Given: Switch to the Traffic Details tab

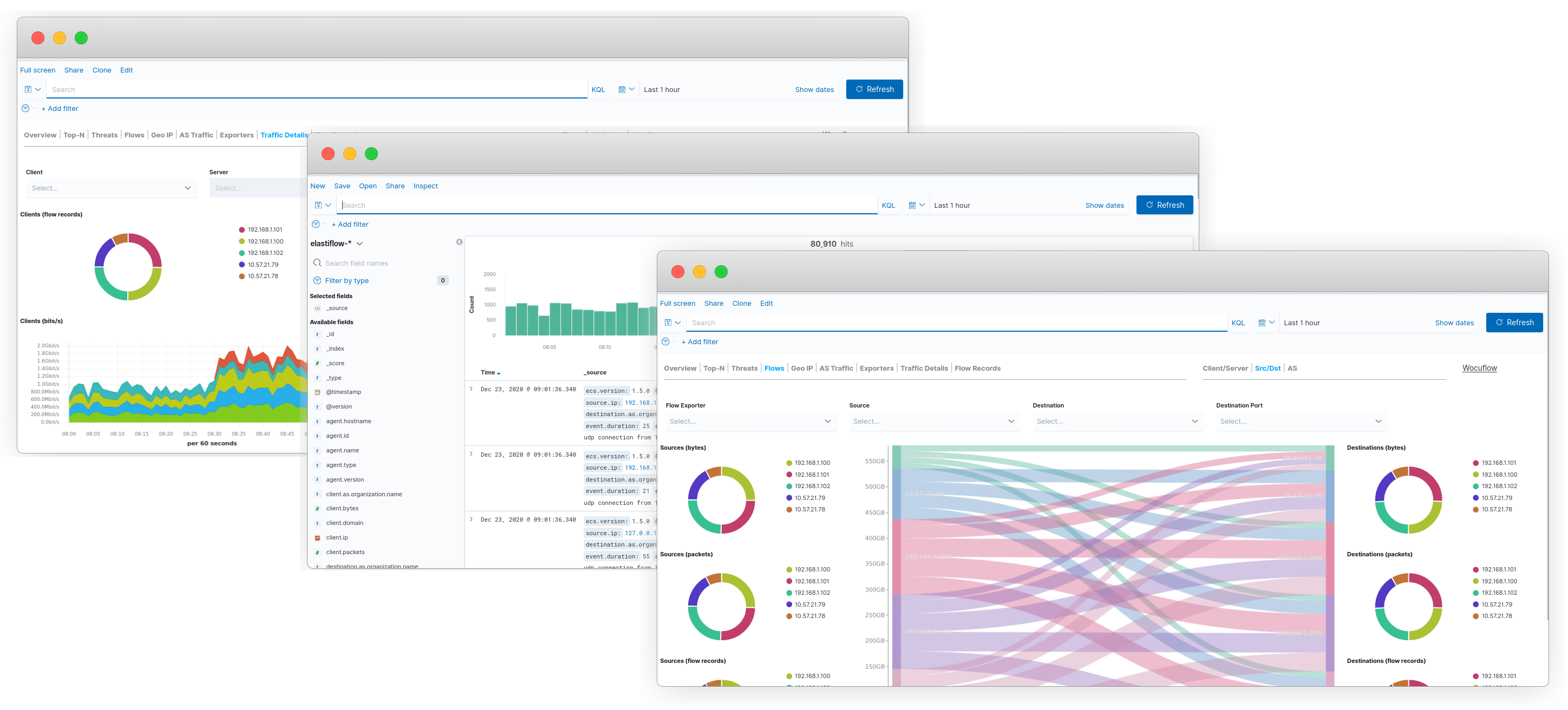Looking at the screenshot, I should point(923,368).
